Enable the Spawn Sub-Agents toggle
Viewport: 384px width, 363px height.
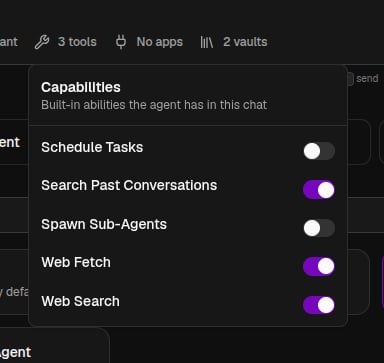[x=319, y=228]
